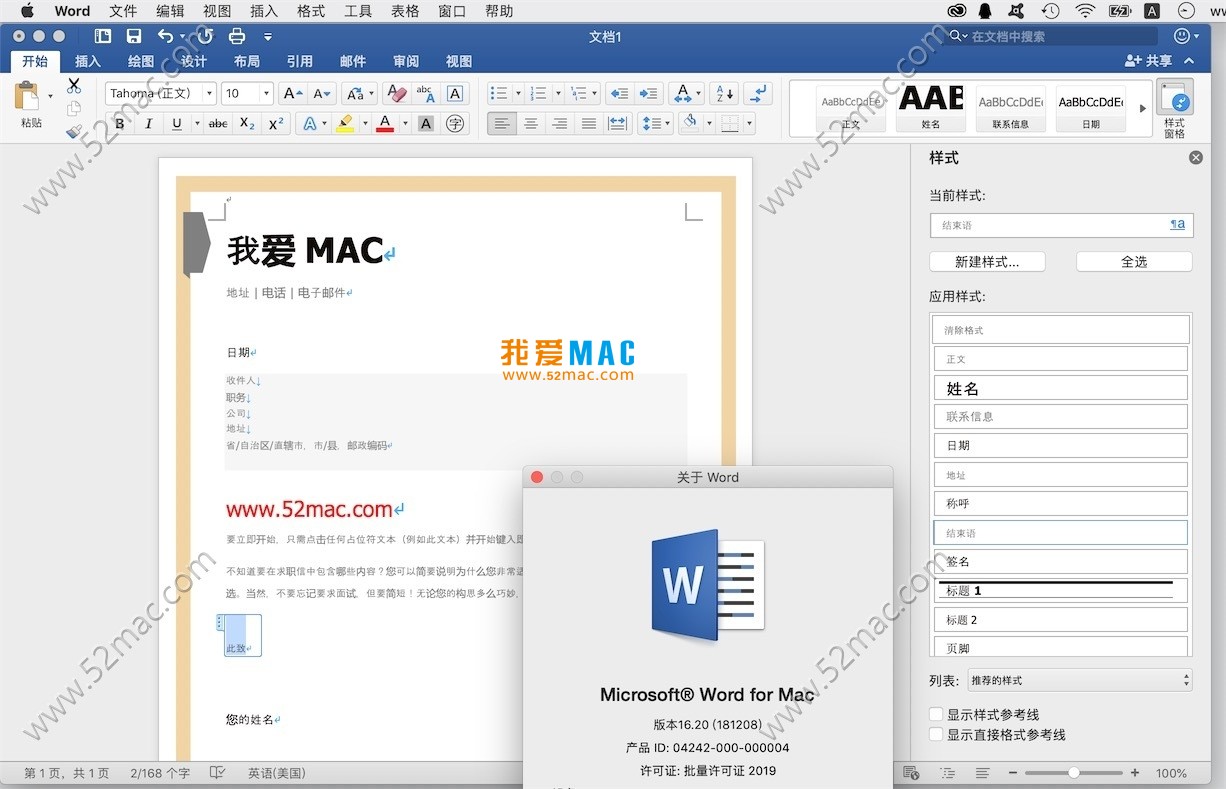Click the language indicator 英语(美国)
This screenshot has width=1226, height=789.
277,773
